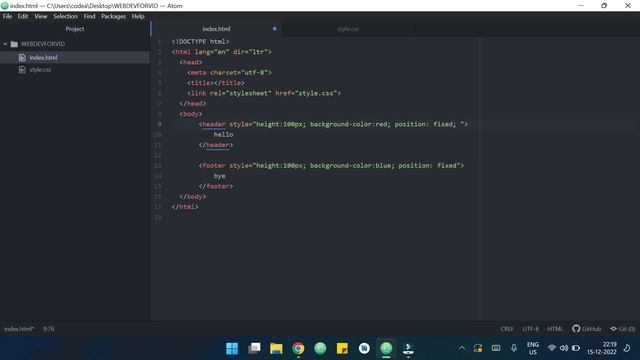Open Task View from the taskbar

(x=254, y=348)
